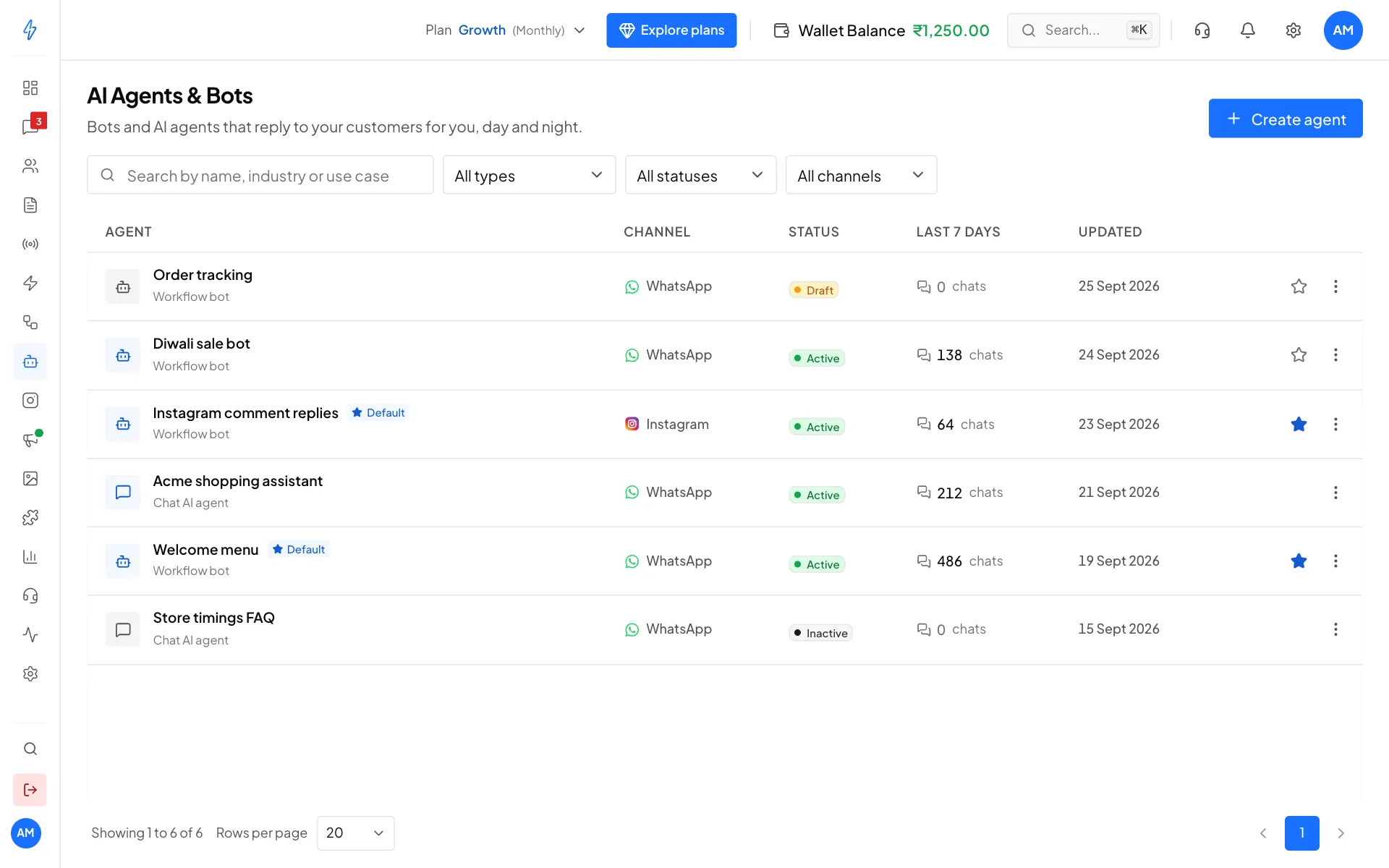Open more options for Order tracking
Image resolution: width=1389 pixels, height=868 pixels.
1335,286
